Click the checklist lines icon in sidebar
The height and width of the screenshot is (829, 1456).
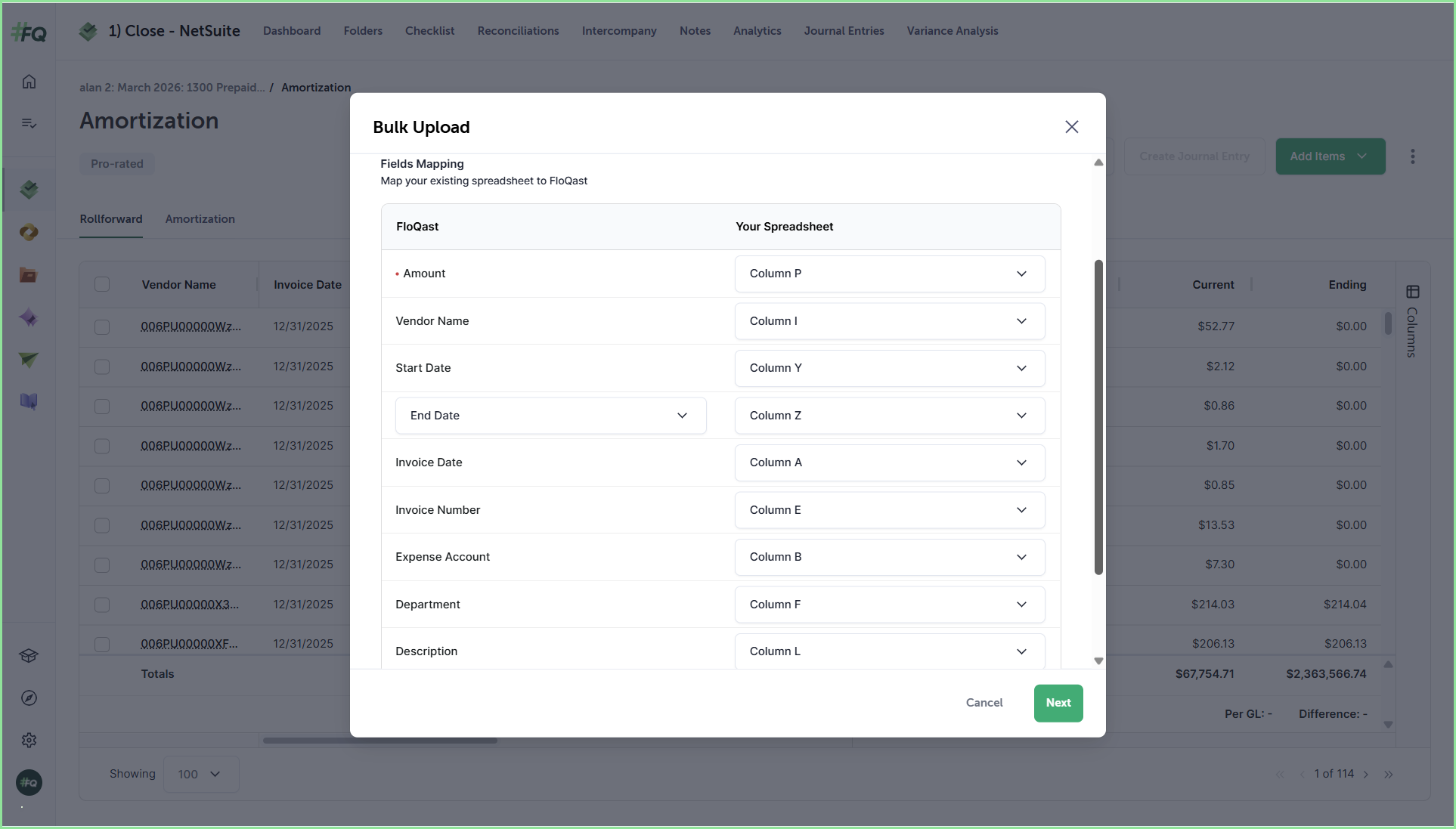(x=29, y=123)
